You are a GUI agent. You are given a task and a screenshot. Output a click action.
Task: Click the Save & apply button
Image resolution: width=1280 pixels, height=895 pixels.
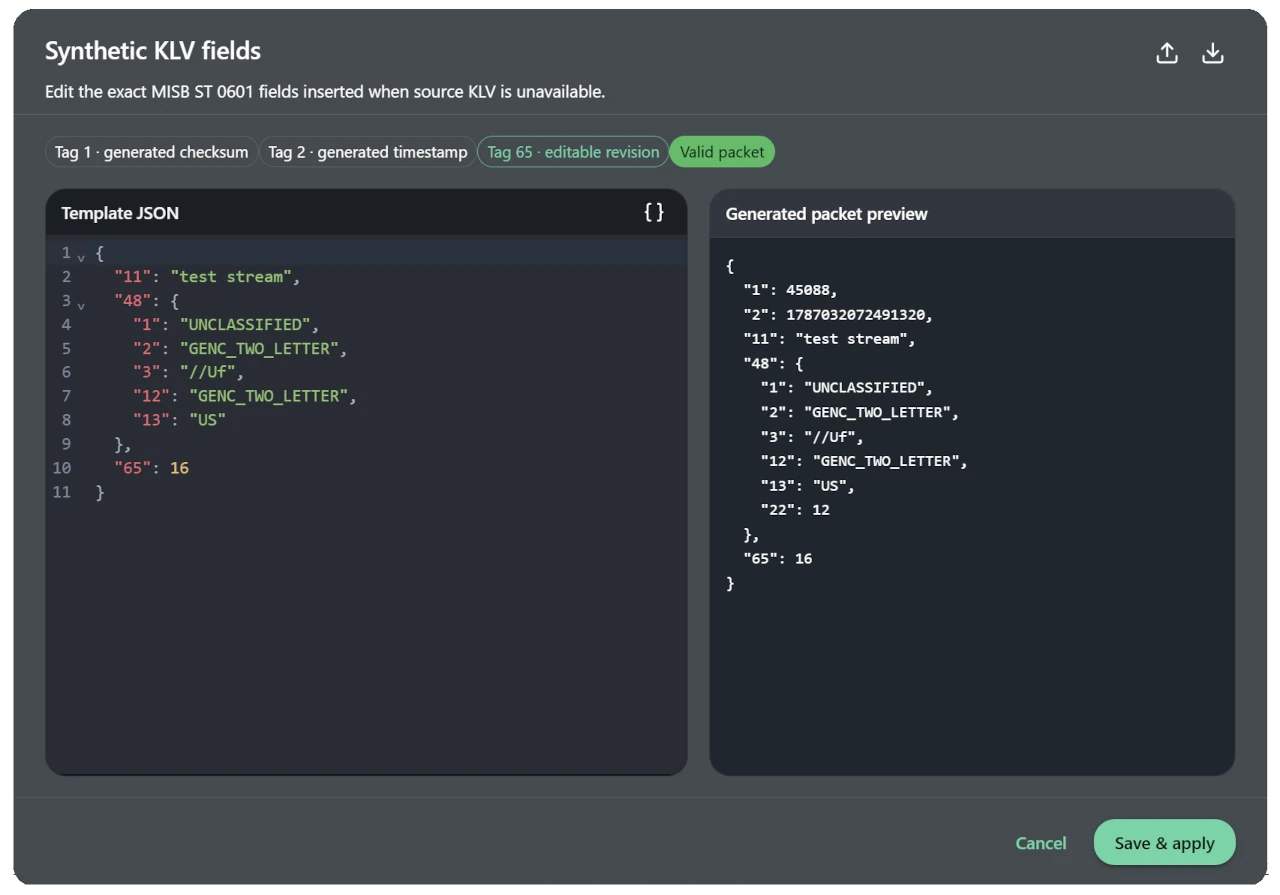(x=1165, y=843)
